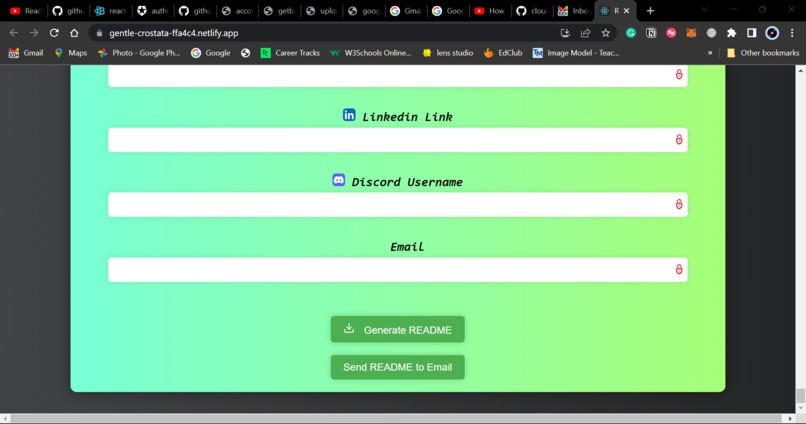806x424 pixels.
Task: Open the pink round extension icon
Action: (x=671, y=33)
